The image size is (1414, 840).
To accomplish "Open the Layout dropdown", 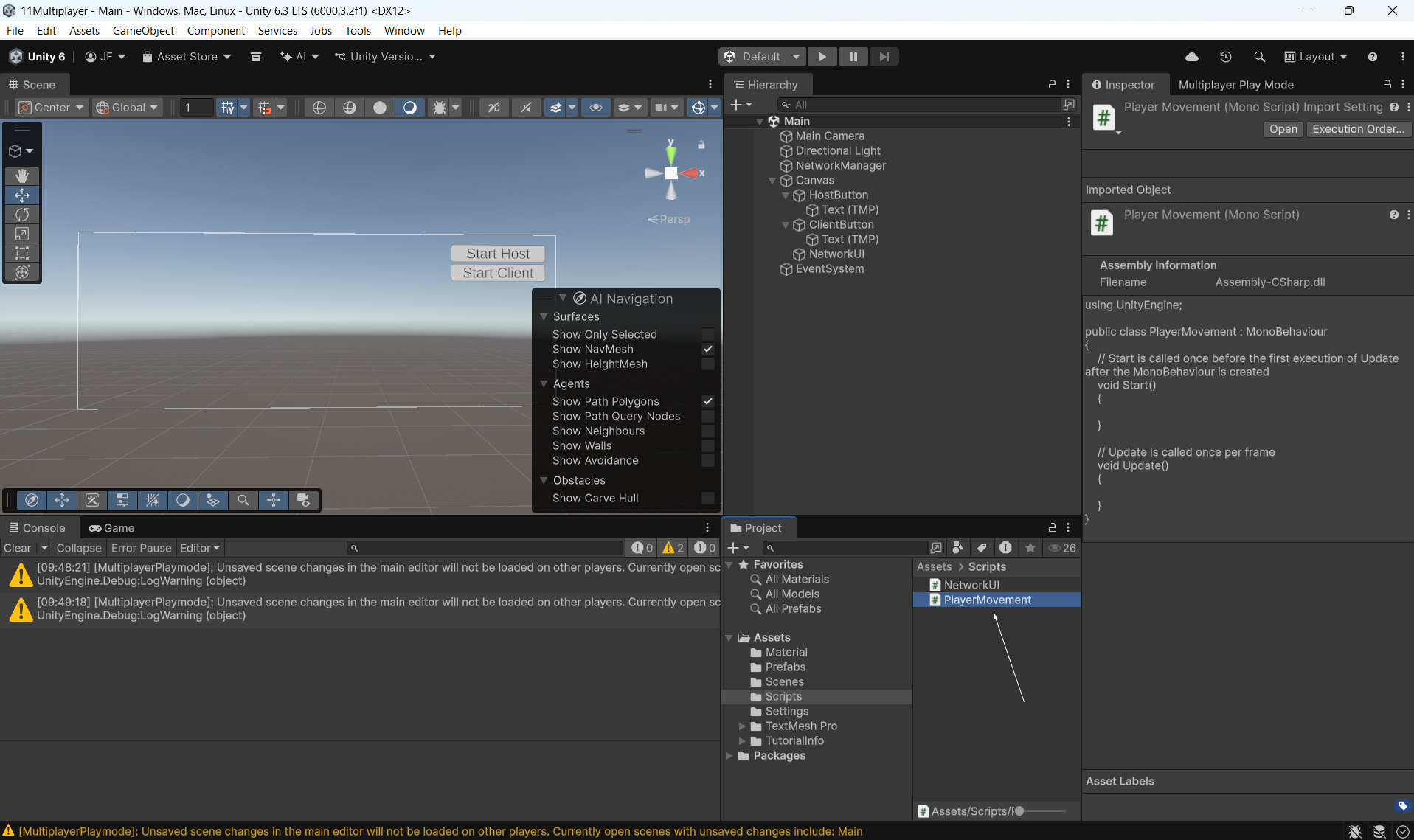I will 1316,57.
